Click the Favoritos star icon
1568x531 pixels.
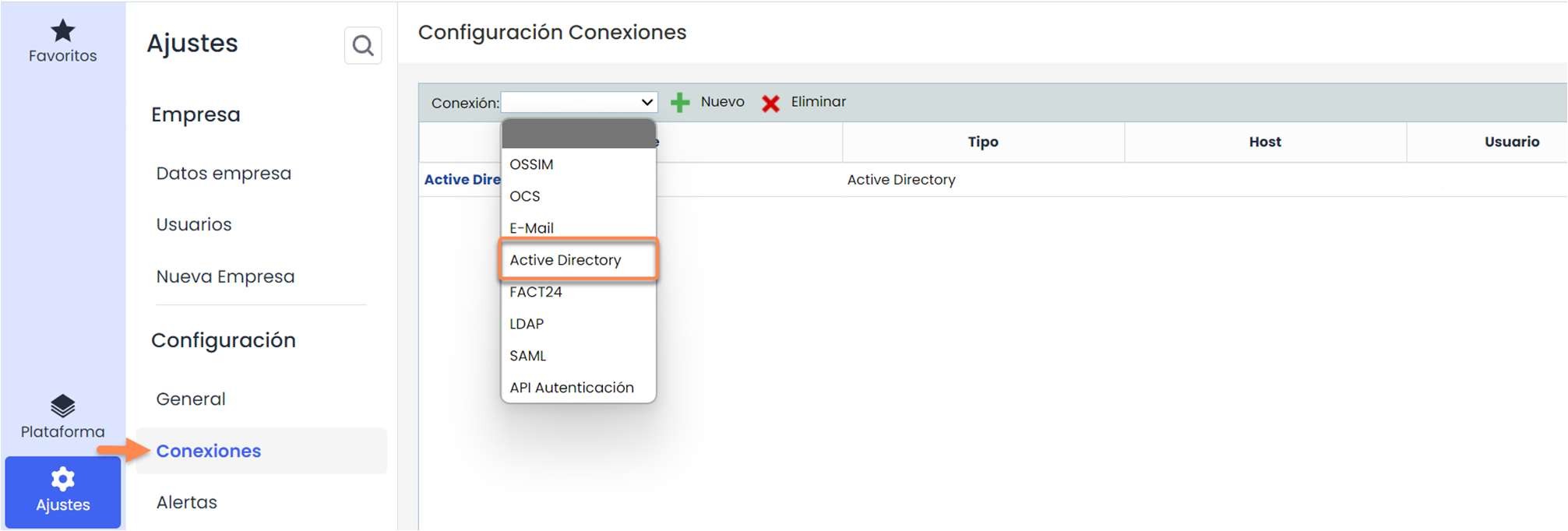pyautogui.click(x=62, y=31)
